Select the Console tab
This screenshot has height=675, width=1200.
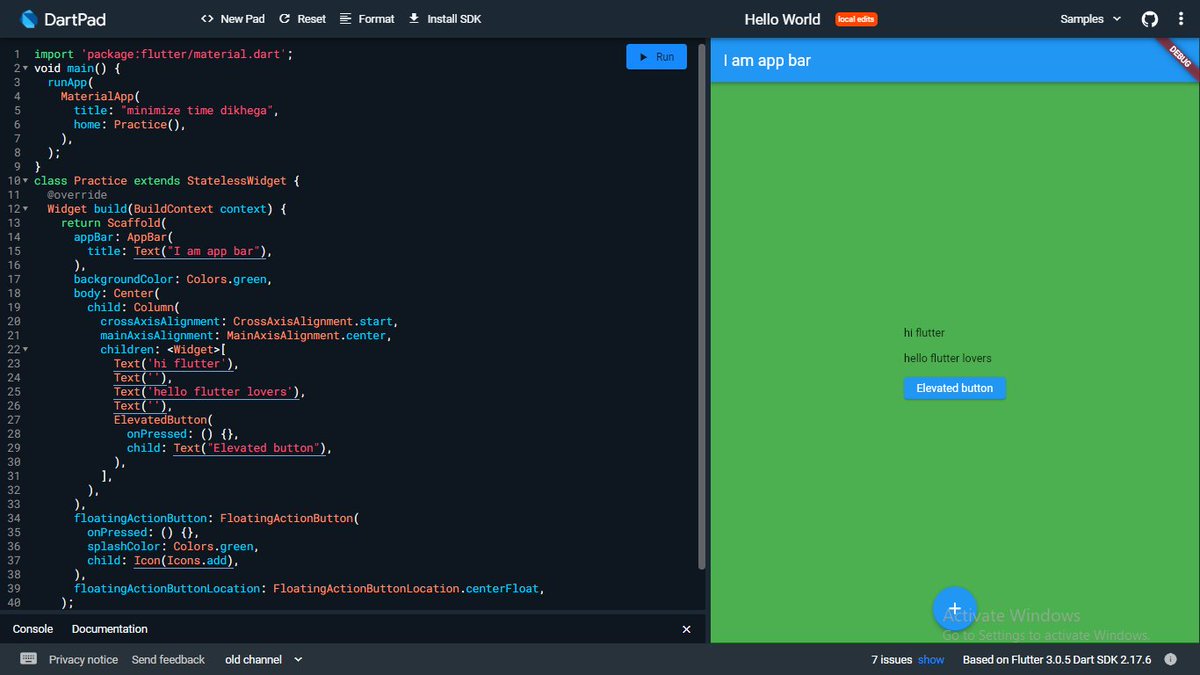click(x=32, y=629)
